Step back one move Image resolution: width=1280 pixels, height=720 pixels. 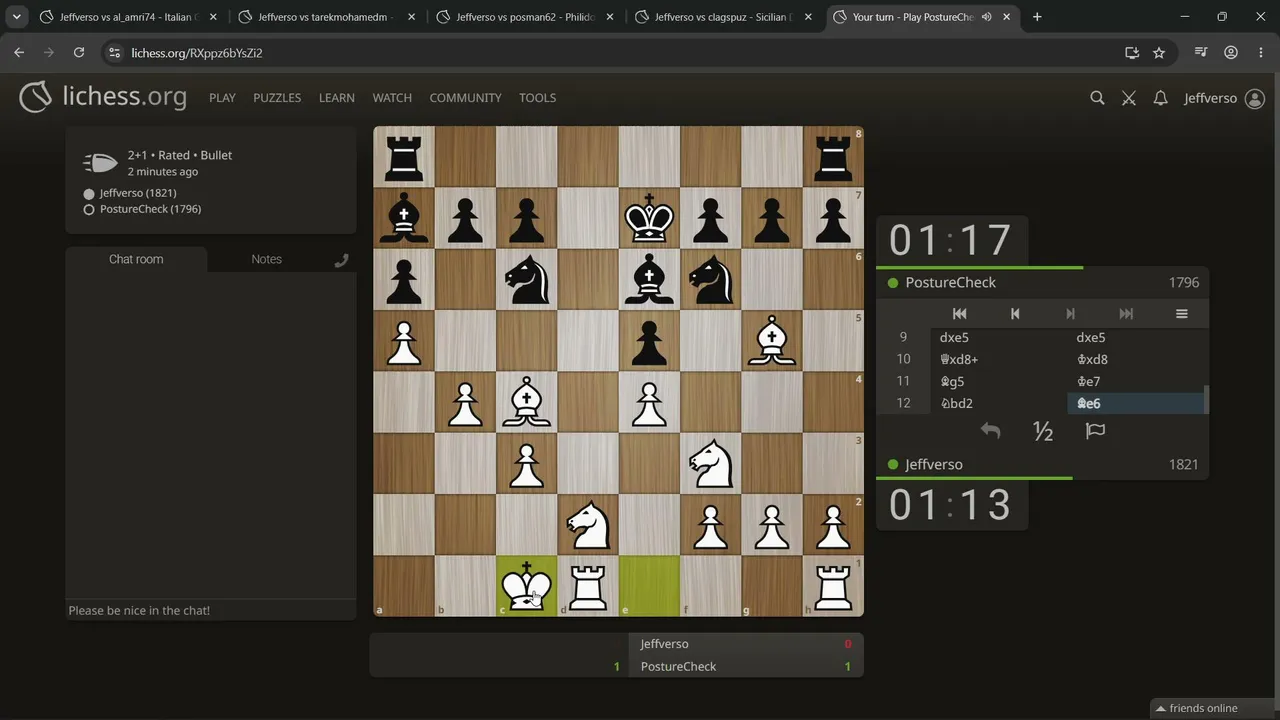1015,314
